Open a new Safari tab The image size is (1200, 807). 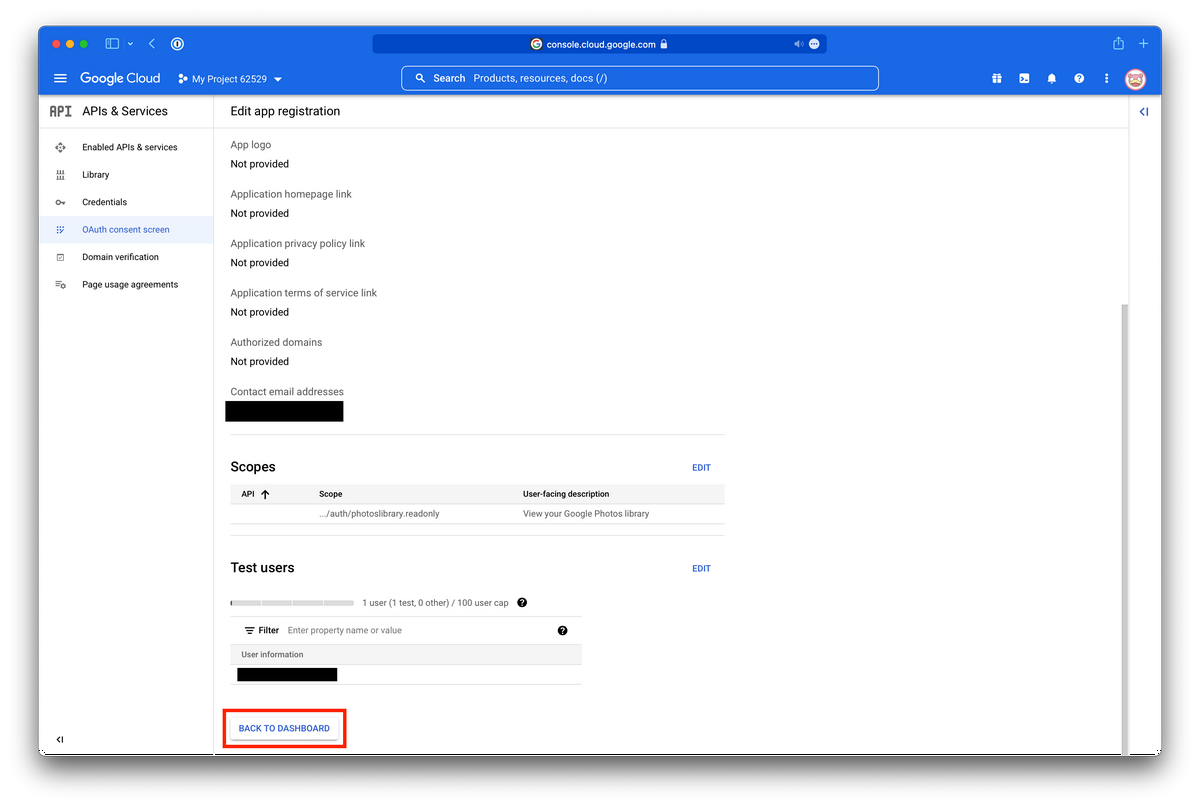1144,44
